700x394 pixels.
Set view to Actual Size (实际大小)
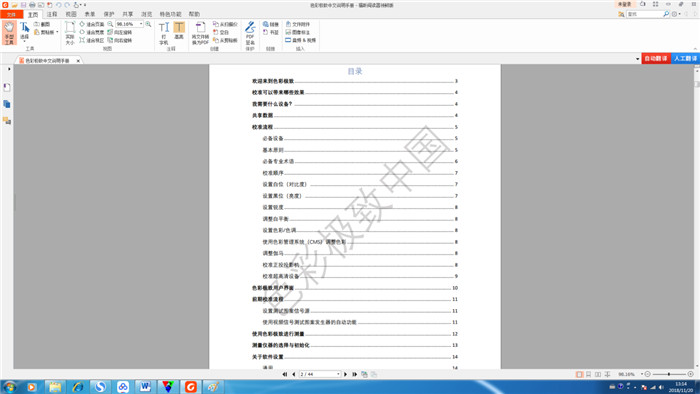pyautogui.click(x=70, y=33)
